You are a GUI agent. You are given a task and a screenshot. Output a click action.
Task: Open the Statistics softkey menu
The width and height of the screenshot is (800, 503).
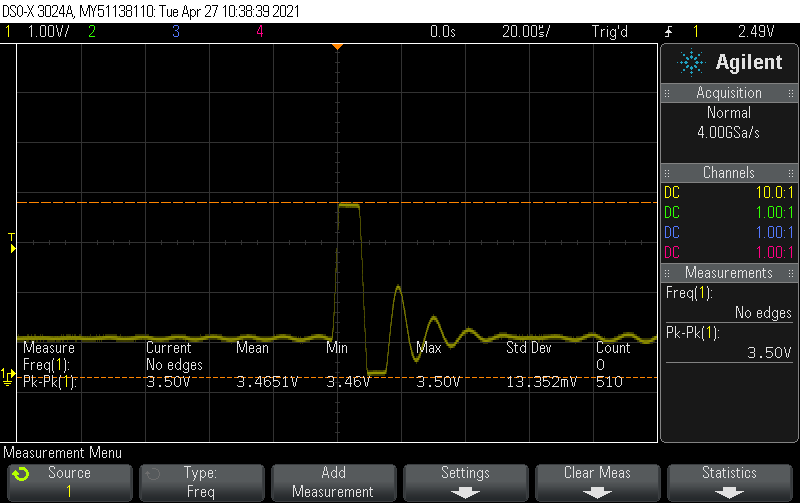tap(729, 483)
